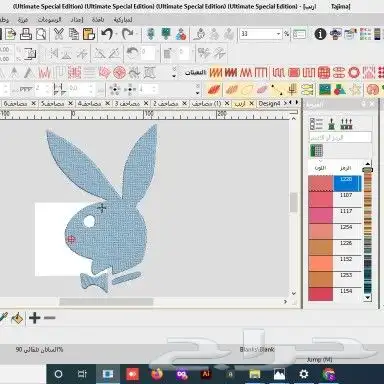Image resolution: width=384 pixels, height=384 pixels.
Task: Click the black info circle icon
Action: pyautogui.click(x=320, y=34)
